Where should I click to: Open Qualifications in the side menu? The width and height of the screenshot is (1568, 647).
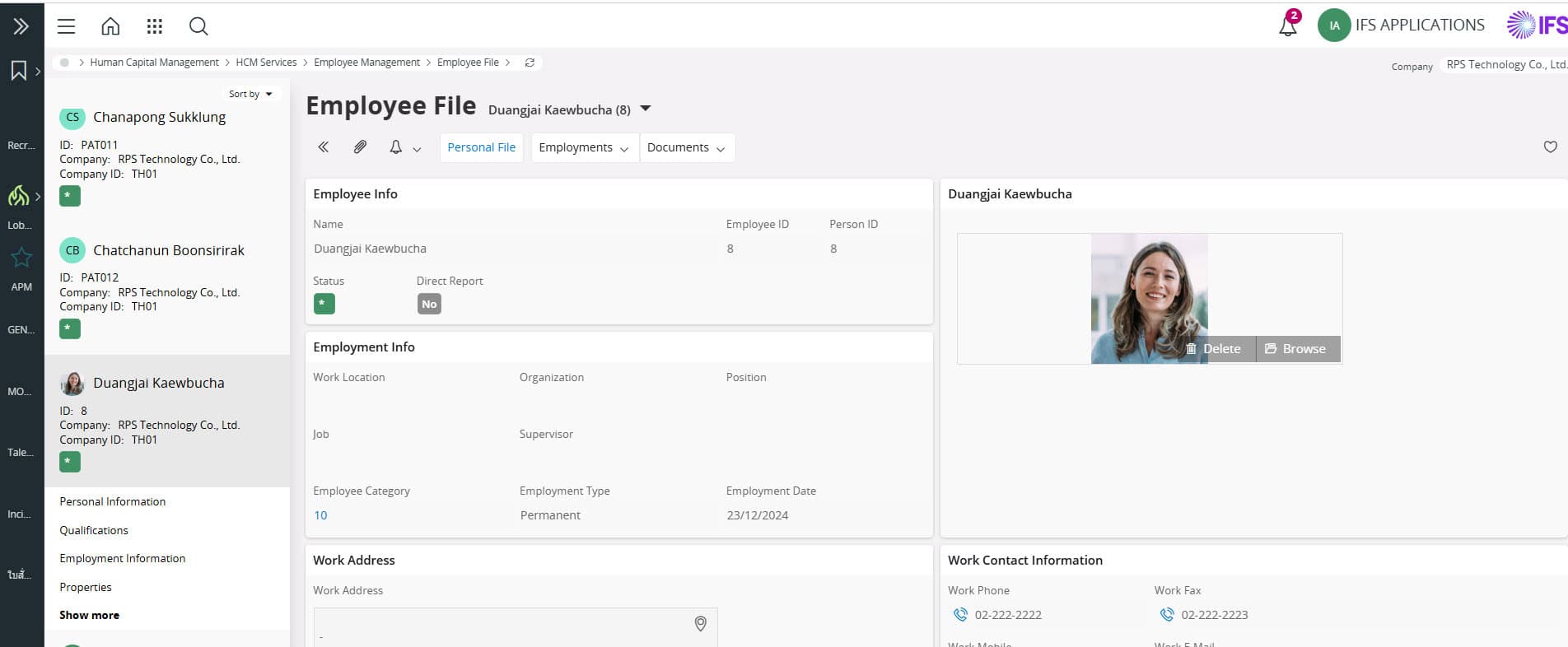point(94,530)
